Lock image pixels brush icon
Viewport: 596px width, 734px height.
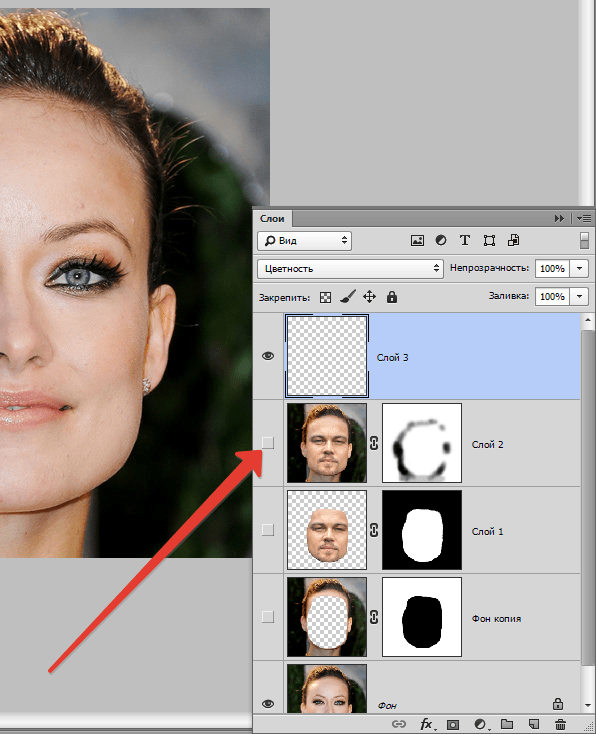(x=347, y=297)
